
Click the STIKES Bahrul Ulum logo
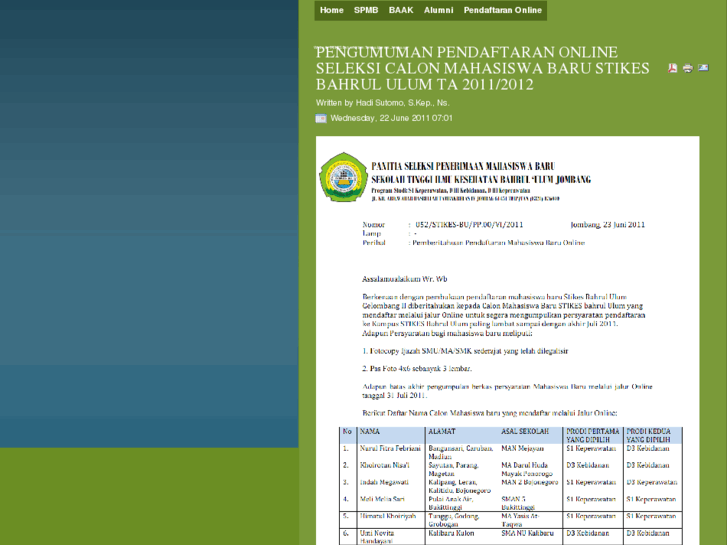[343, 177]
